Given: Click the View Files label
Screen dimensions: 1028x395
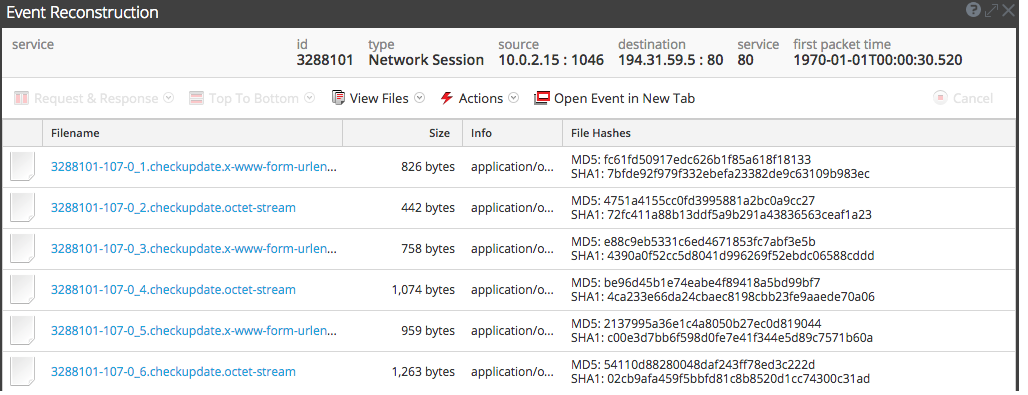Looking at the screenshot, I should coord(379,98).
